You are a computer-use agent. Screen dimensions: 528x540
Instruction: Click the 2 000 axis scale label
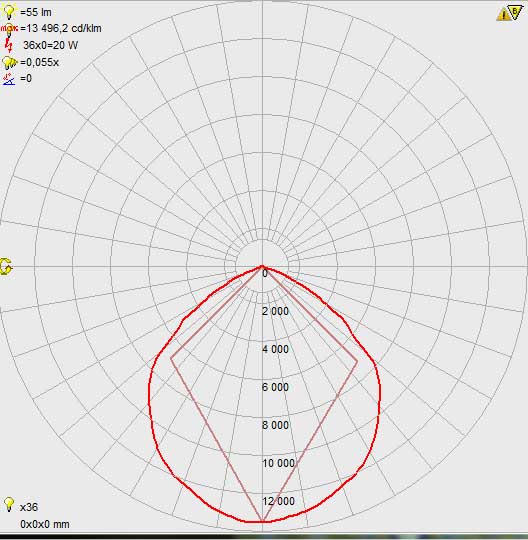(275, 311)
